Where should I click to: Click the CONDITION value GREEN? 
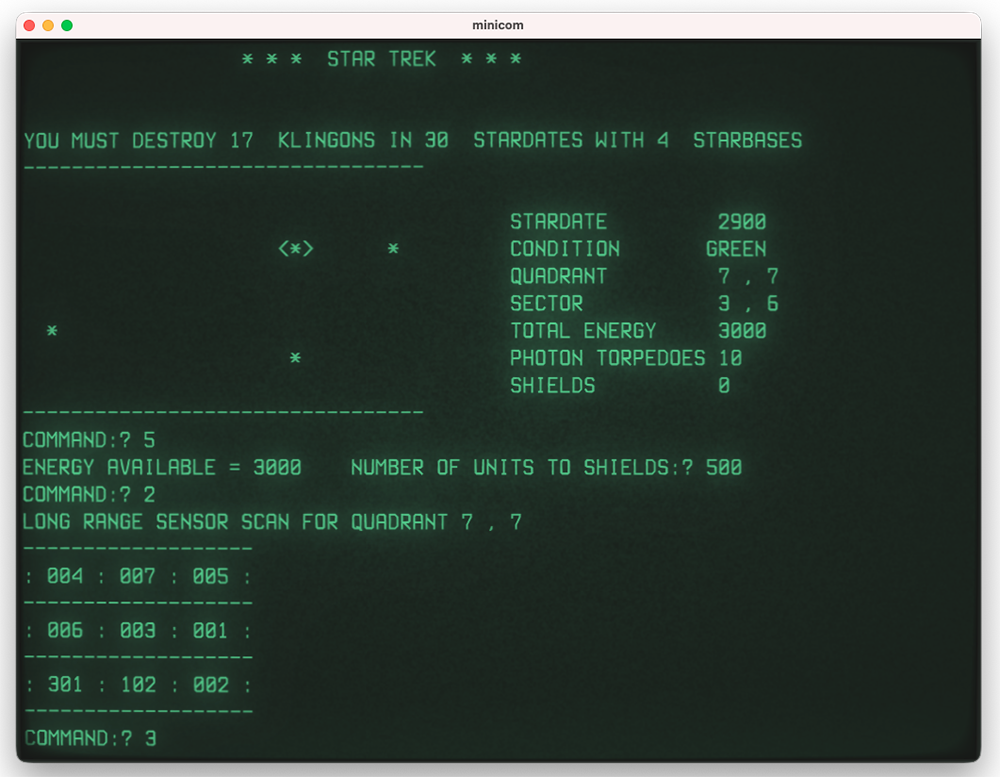coord(736,249)
